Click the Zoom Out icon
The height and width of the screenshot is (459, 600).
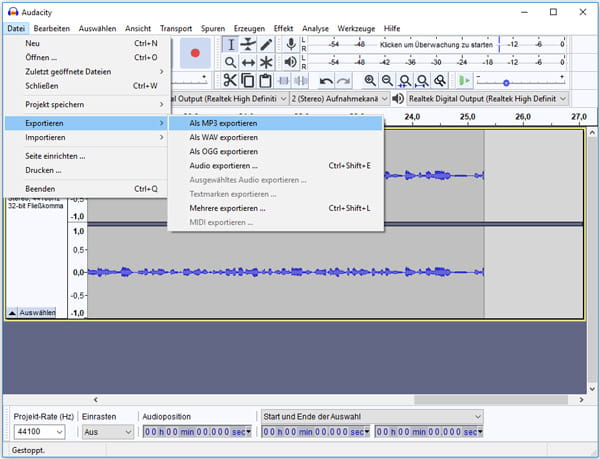click(387, 81)
